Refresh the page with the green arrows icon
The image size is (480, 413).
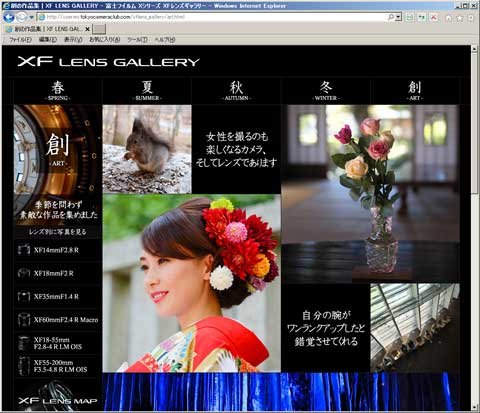[x=422, y=17]
